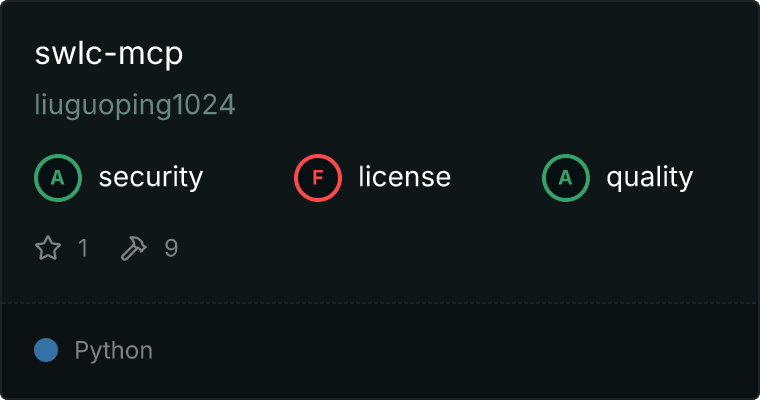Click the dashed divider above Python
760x400 pixels.
click(380, 303)
